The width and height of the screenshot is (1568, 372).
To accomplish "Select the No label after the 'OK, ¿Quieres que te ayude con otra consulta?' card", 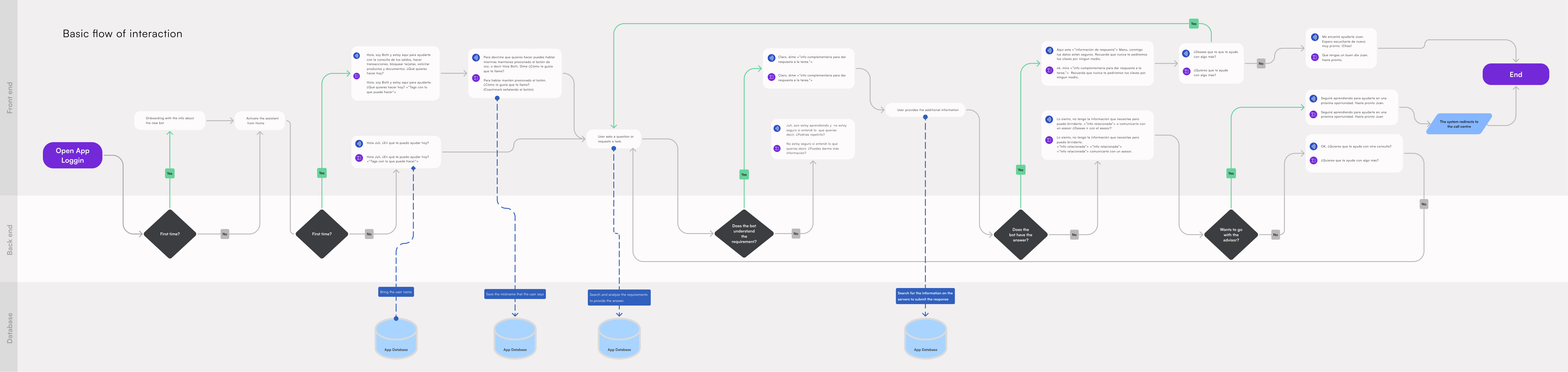I will pyautogui.click(x=1424, y=204).
